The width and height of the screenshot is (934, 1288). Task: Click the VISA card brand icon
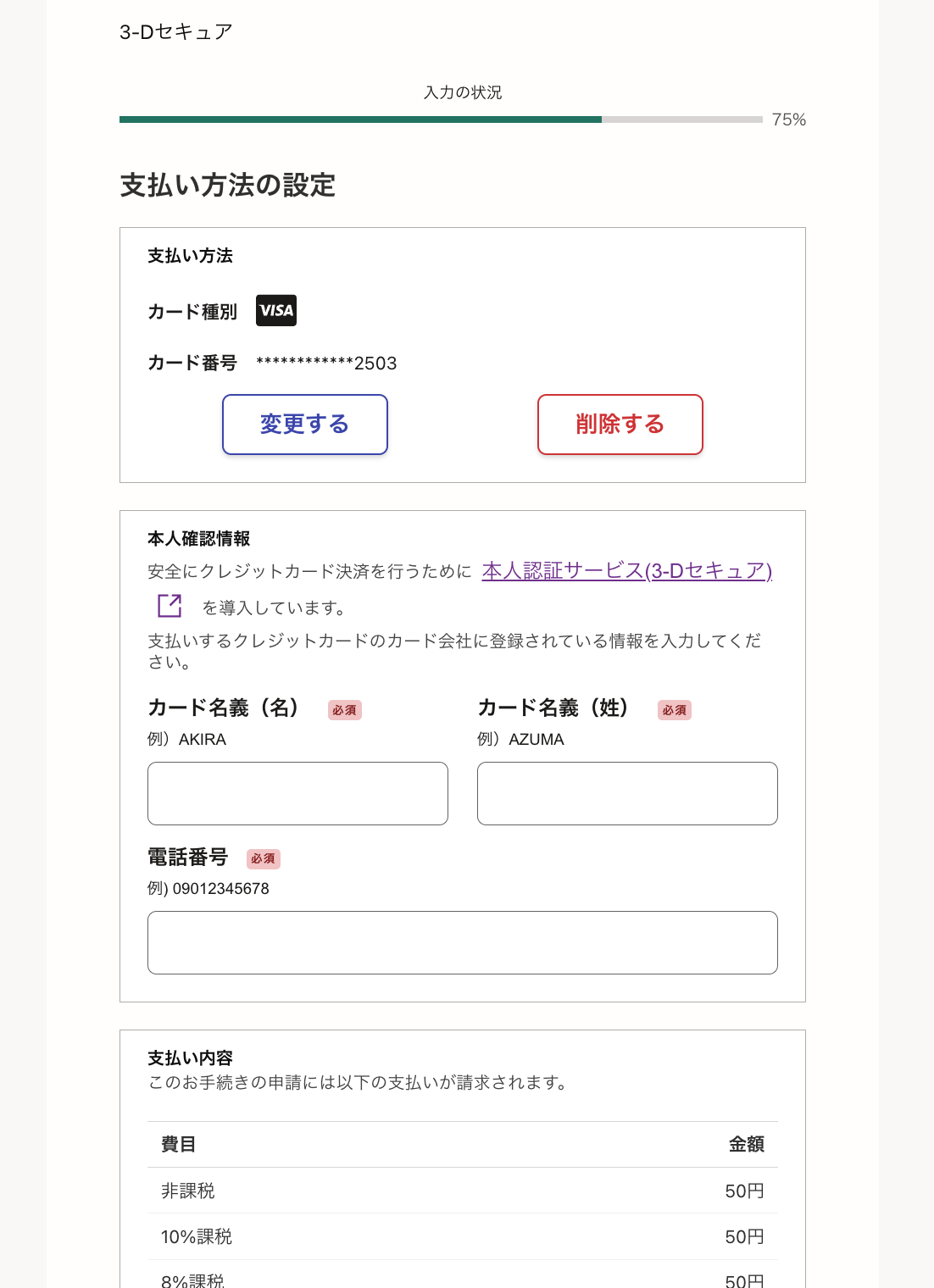pyautogui.click(x=275, y=311)
